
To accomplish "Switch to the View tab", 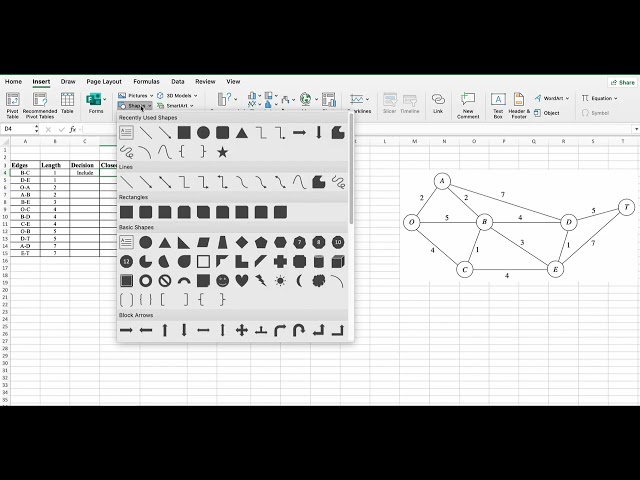I will 233,82.
